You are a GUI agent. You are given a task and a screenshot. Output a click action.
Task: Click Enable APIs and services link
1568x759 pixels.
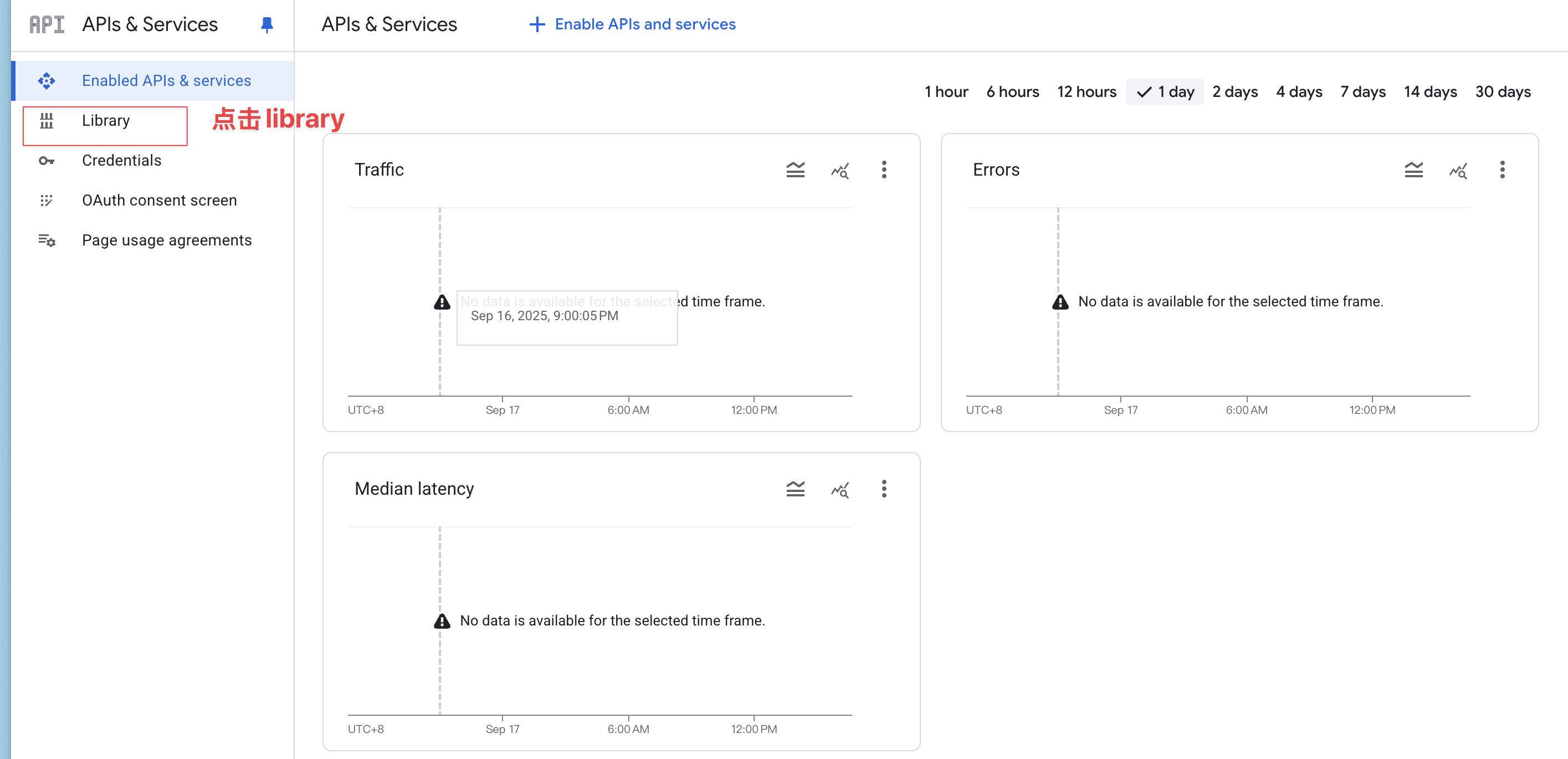(x=632, y=24)
